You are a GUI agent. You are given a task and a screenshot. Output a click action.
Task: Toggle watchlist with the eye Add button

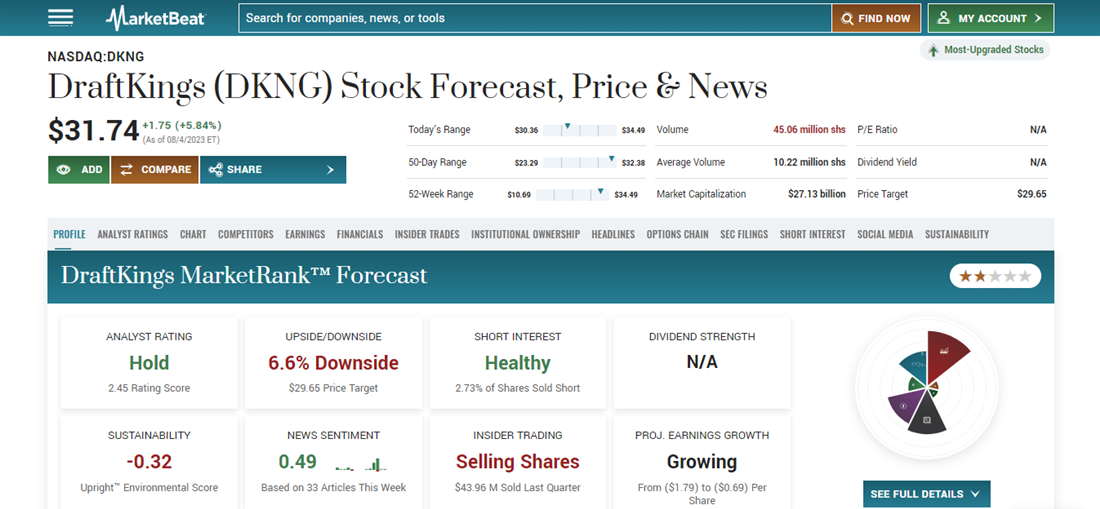79,170
